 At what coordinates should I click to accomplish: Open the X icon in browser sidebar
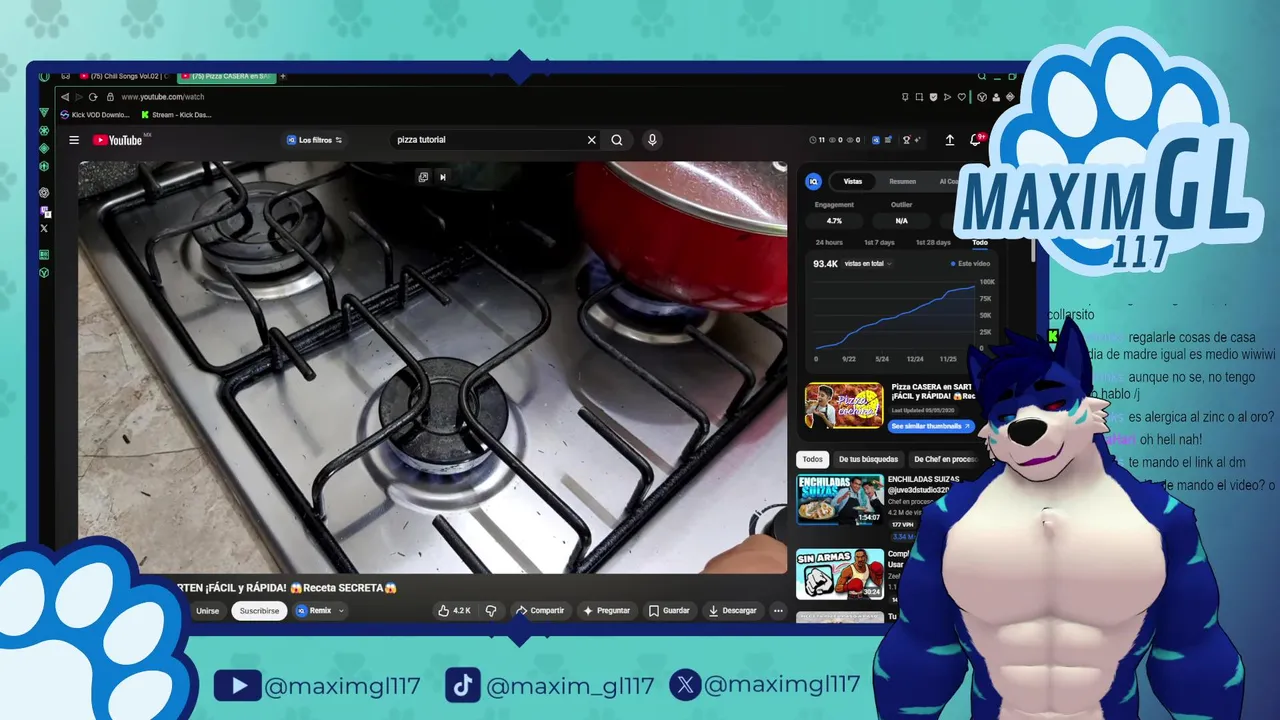coord(44,228)
